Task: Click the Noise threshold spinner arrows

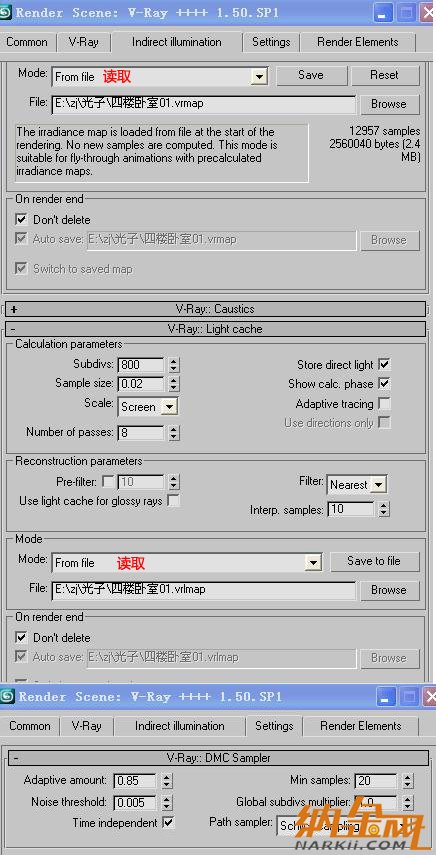Action: coord(167,803)
